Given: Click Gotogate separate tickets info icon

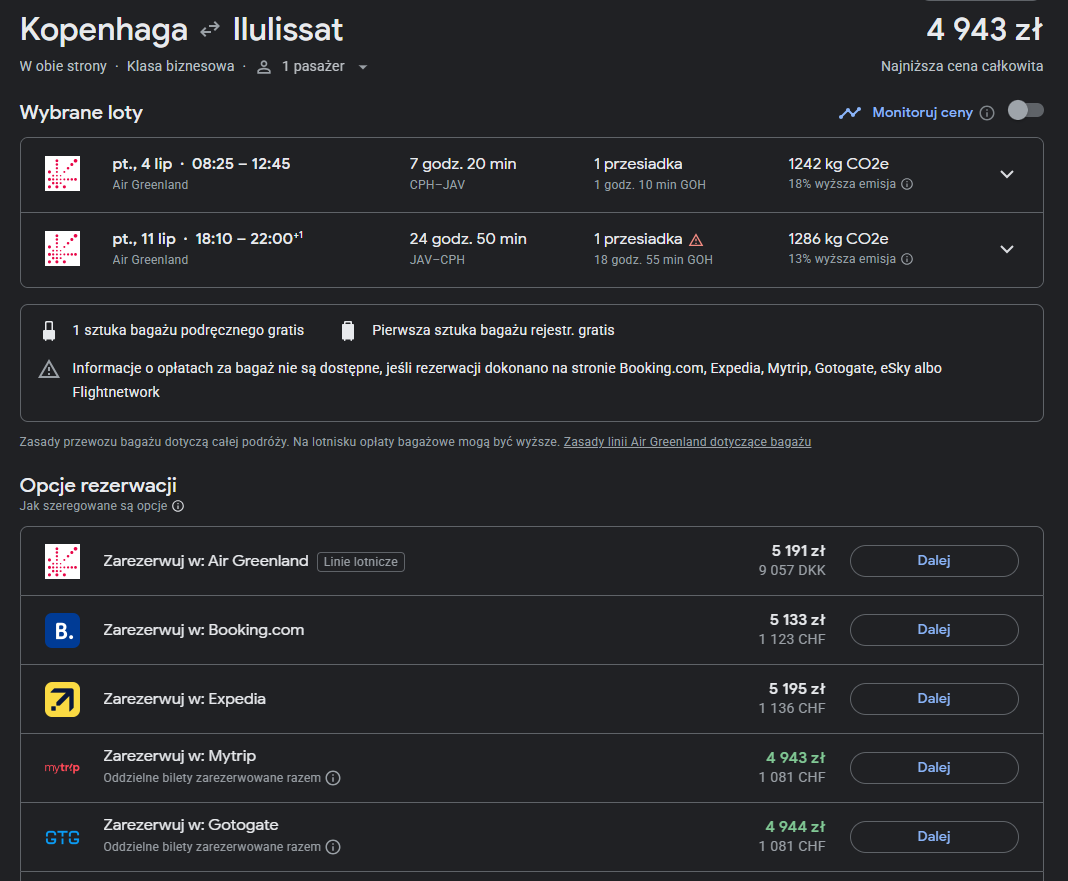Looking at the screenshot, I should click(x=333, y=847).
